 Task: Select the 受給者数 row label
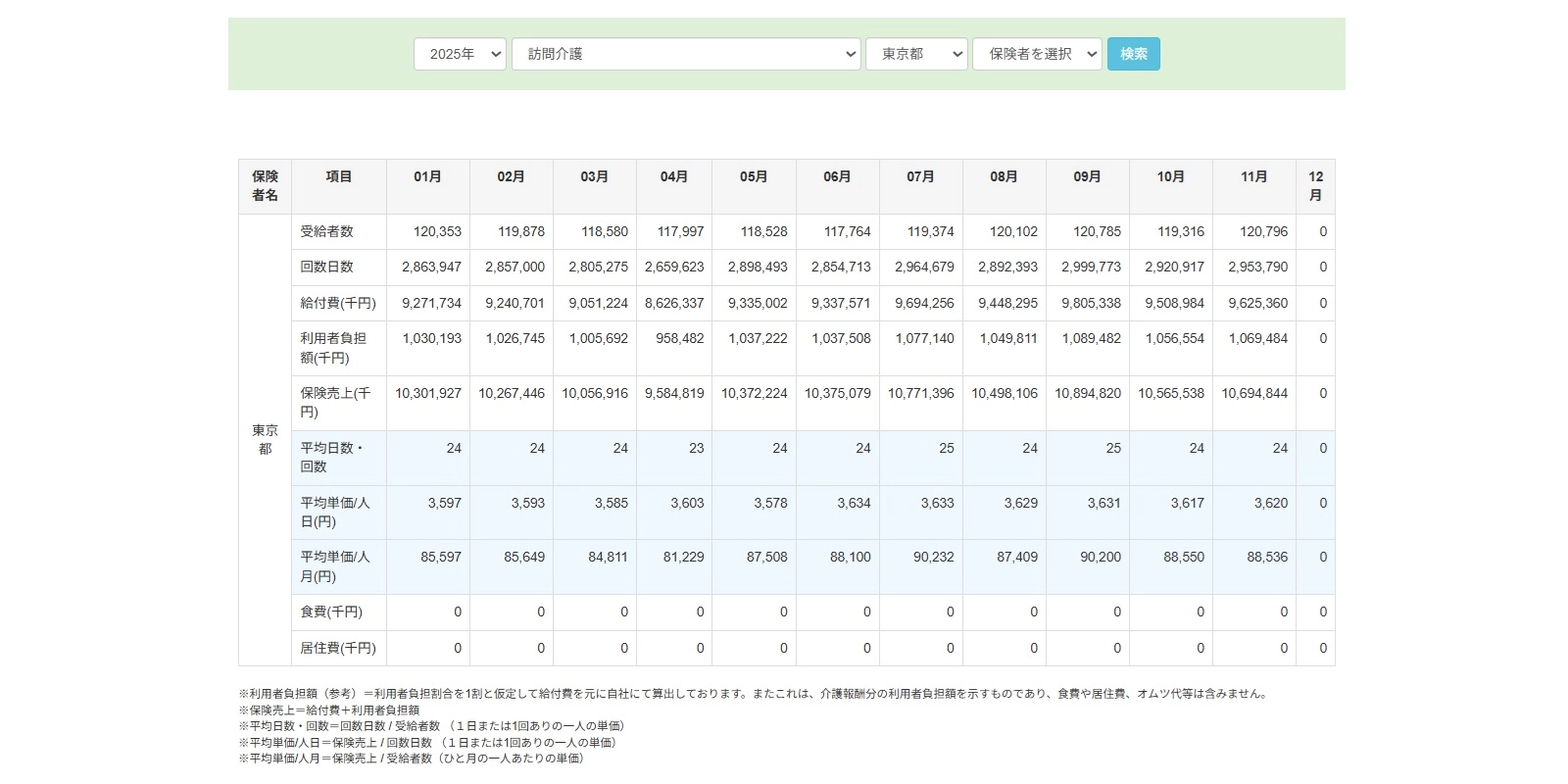[x=326, y=232]
